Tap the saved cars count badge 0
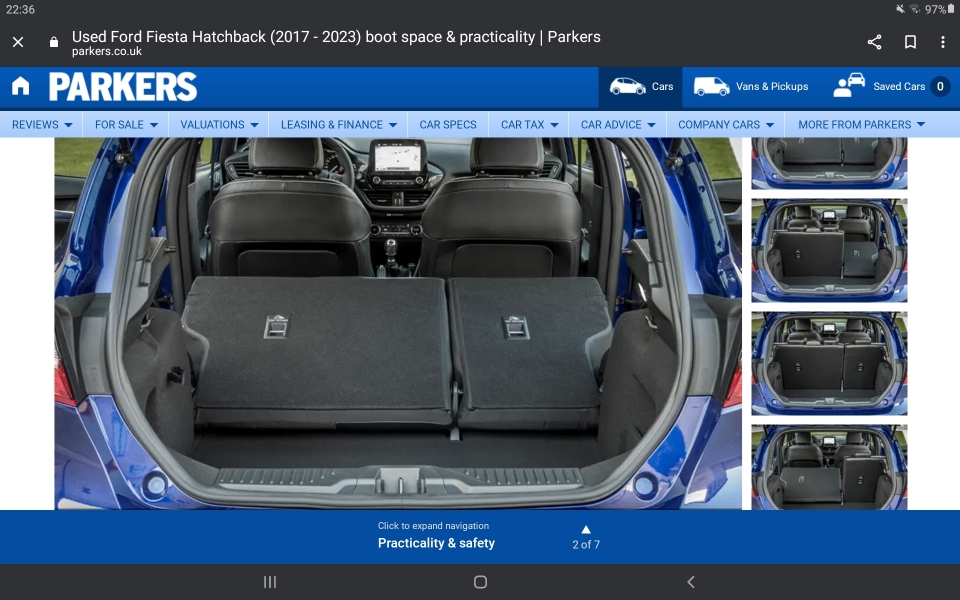Image resolution: width=960 pixels, height=600 pixels. tap(940, 86)
